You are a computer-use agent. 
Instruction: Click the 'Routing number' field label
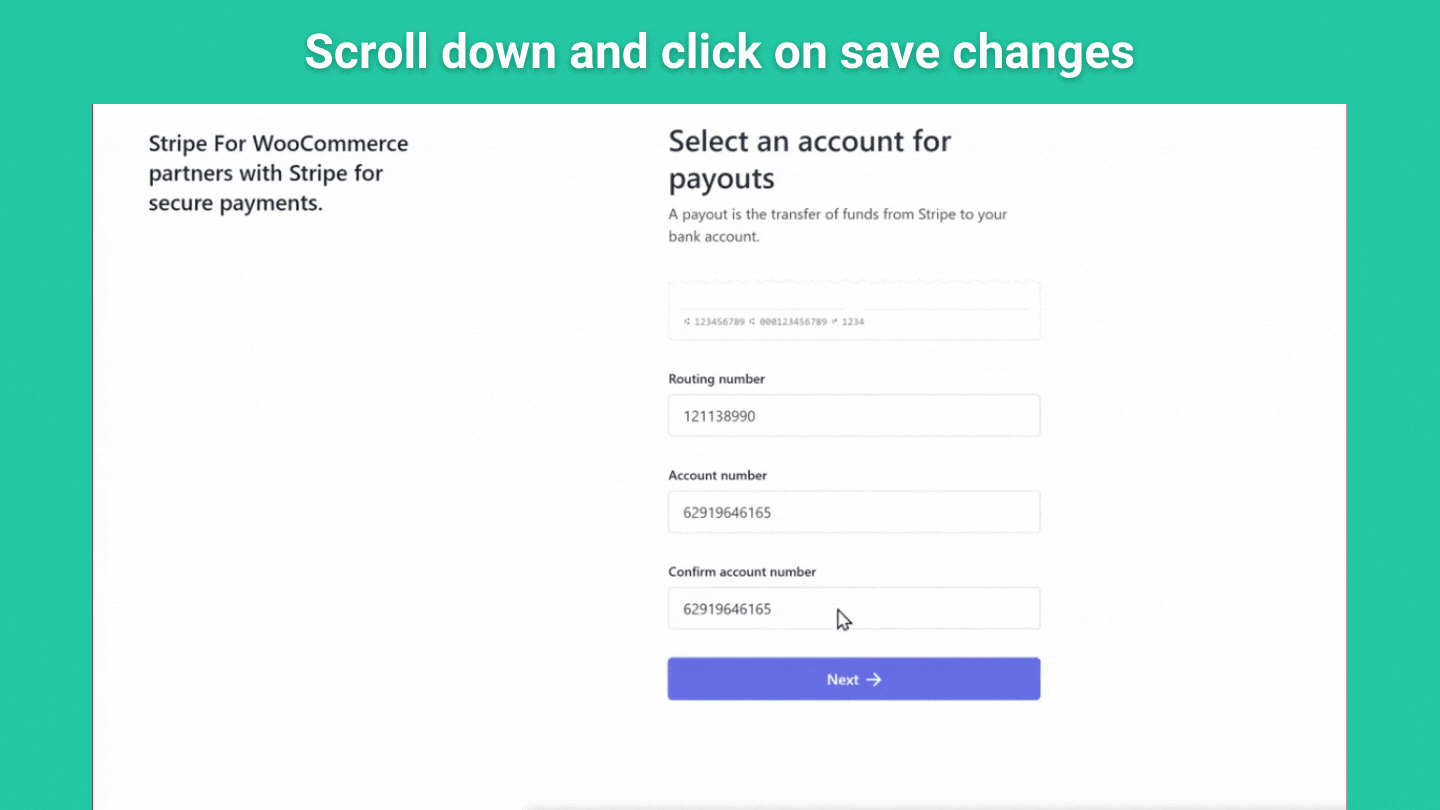(716, 379)
